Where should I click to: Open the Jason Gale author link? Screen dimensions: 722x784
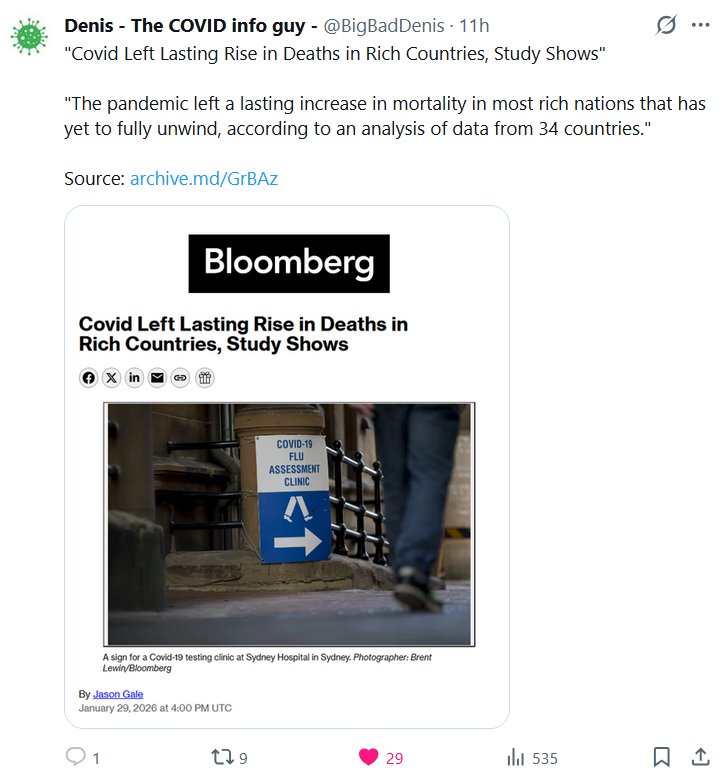click(118, 694)
